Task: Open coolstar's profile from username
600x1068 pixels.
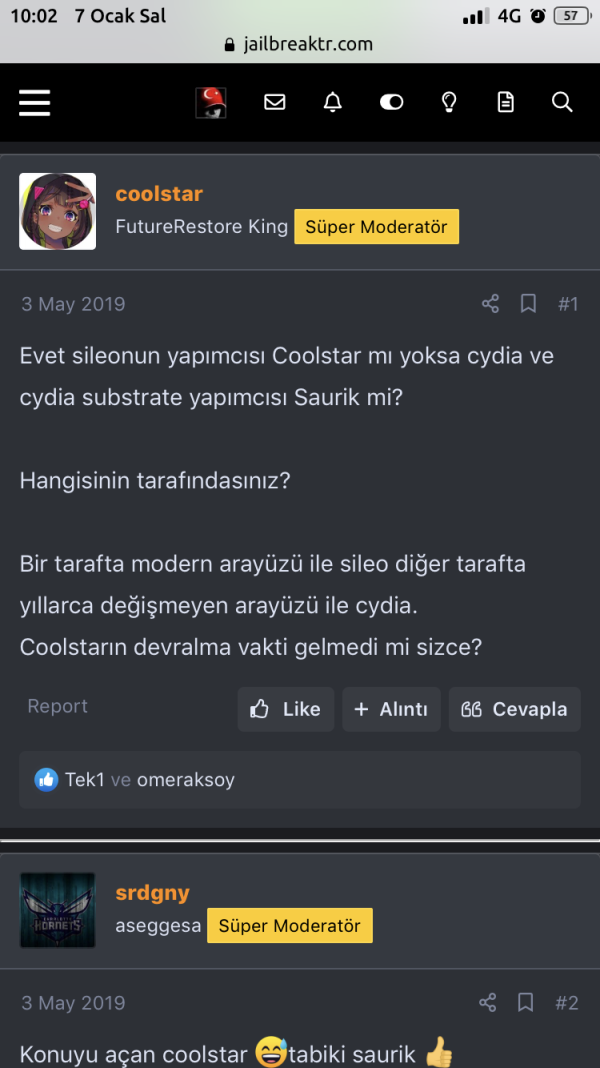Action: [158, 193]
